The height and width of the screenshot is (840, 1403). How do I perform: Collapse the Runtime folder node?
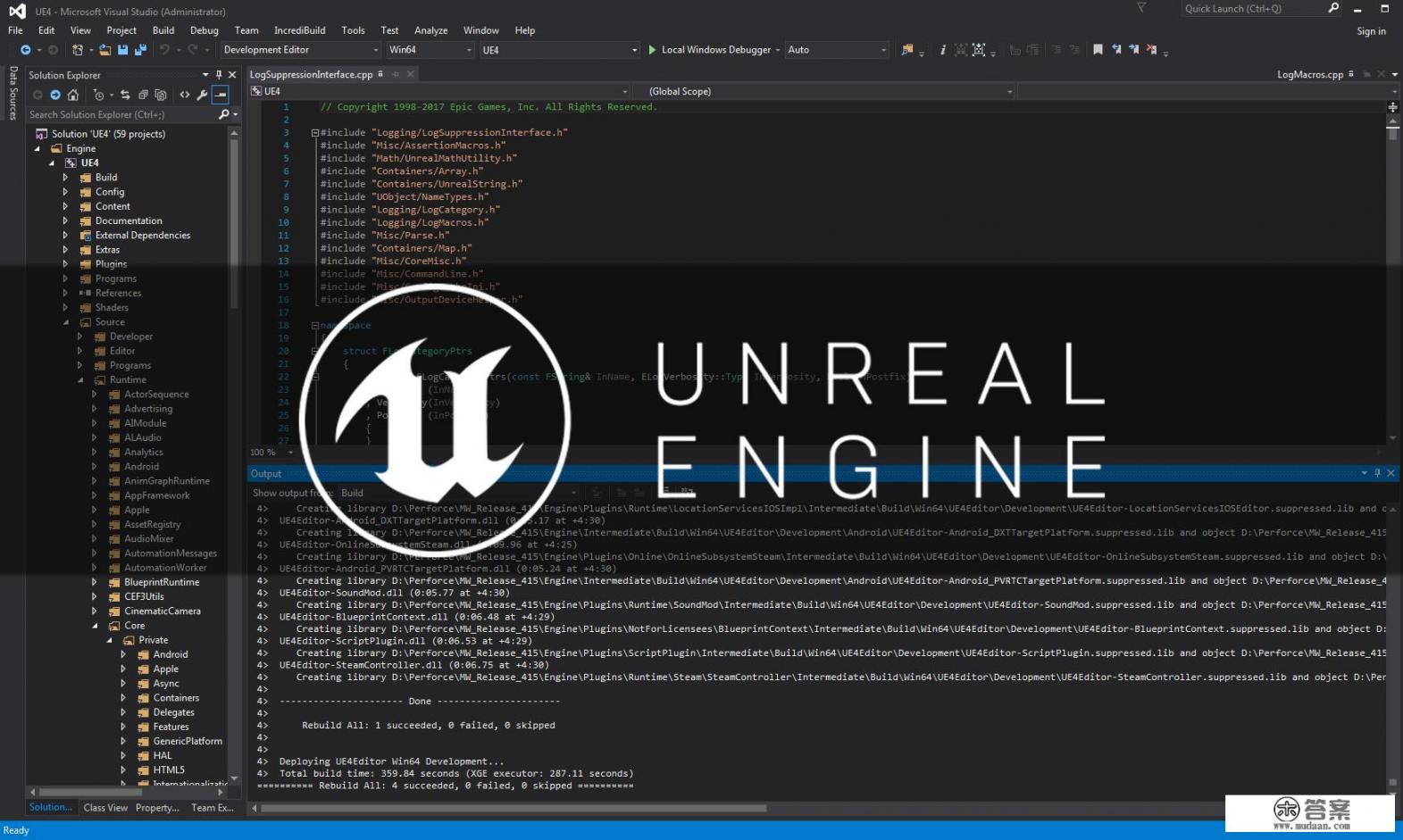coord(80,380)
